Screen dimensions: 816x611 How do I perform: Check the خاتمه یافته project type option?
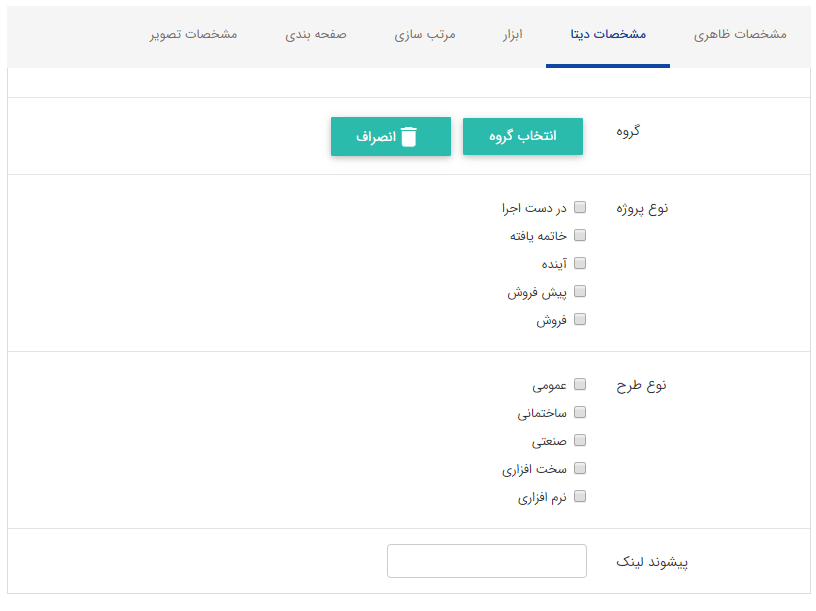(578, 235)
